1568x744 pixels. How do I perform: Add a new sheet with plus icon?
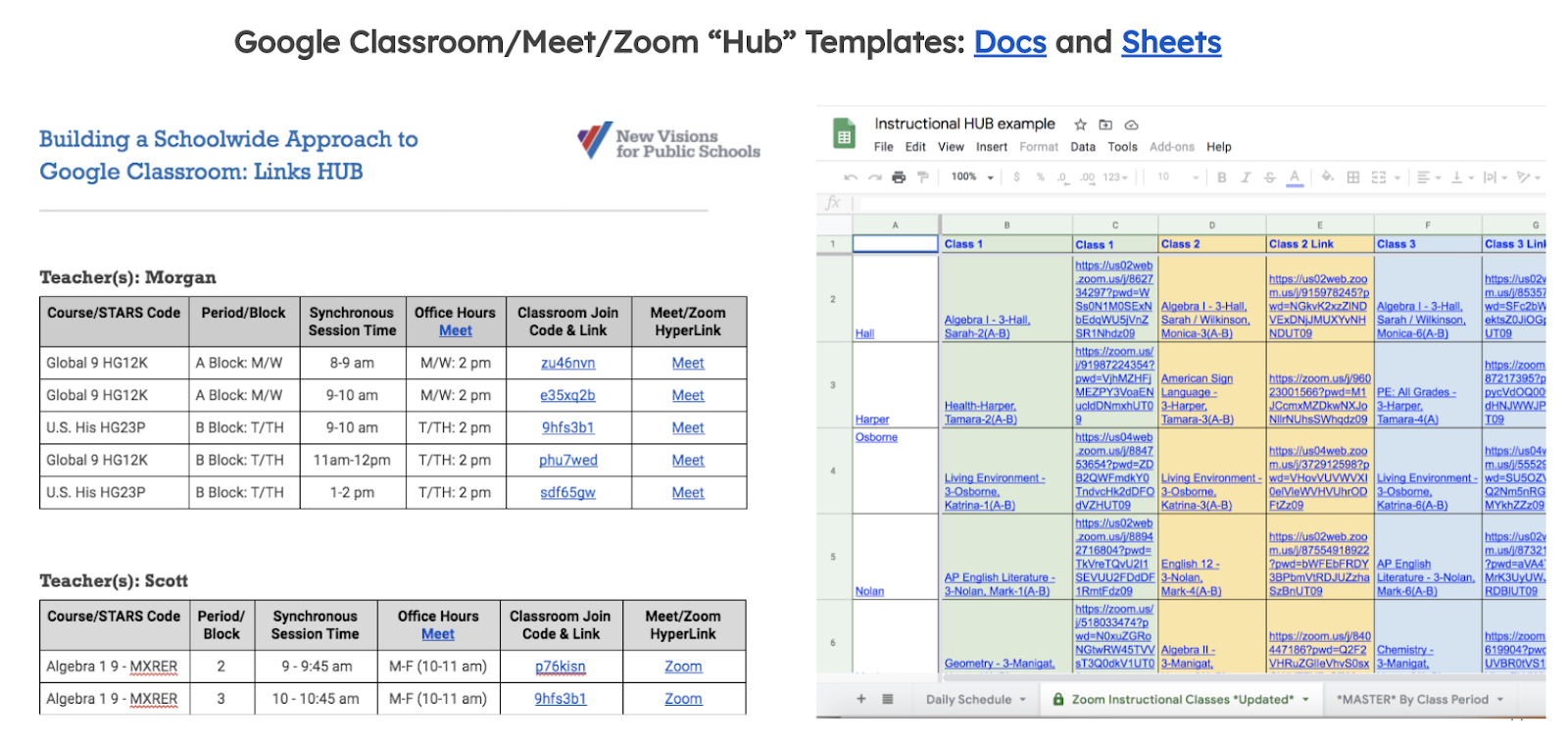pyautogui.click(x=861, y=699)
